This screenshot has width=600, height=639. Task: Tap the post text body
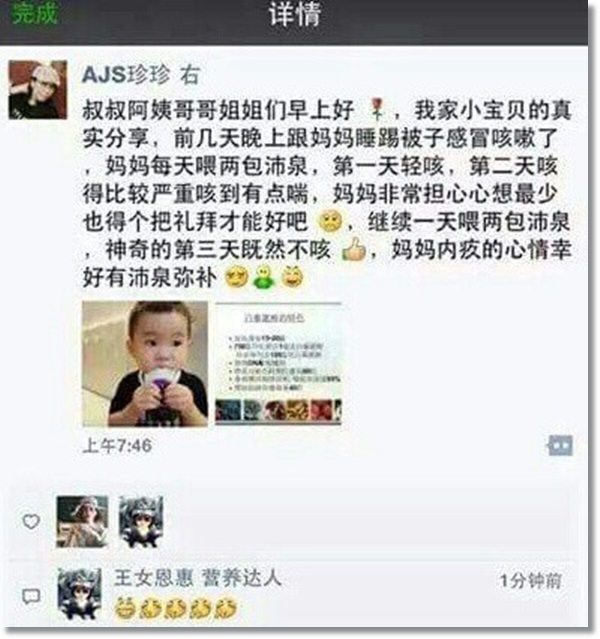(327, 194)
